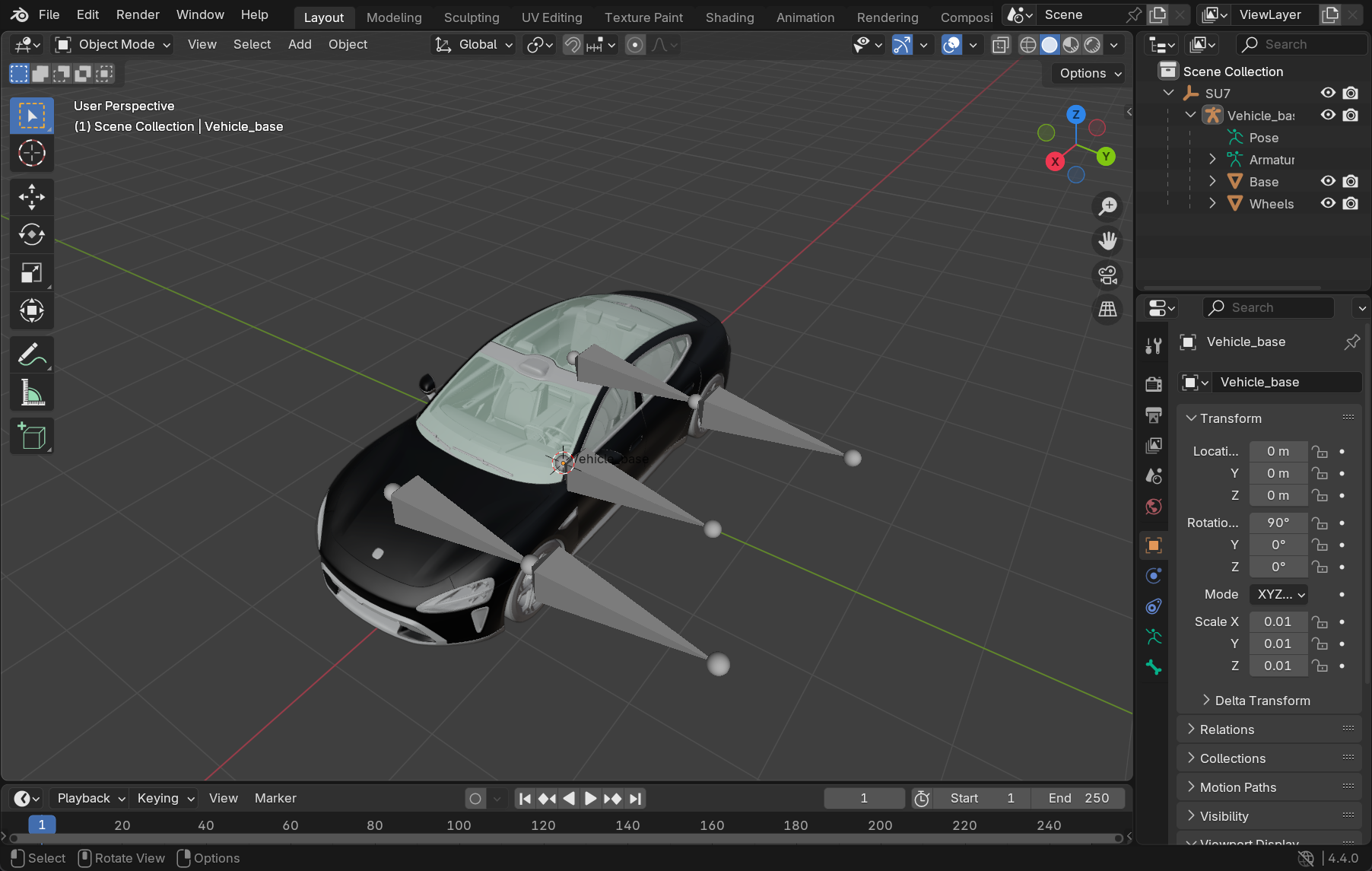Select the Scale tool
This screenshot has width=1372, height=871.
pyautogui.click(x=31, y=272)
